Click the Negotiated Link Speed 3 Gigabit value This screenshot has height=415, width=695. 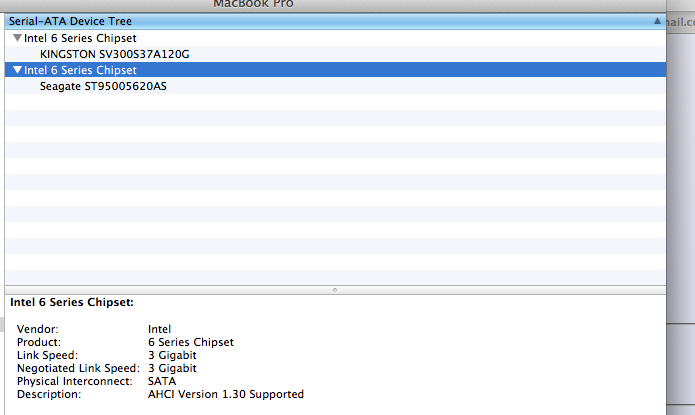click(x=172, y=368)
